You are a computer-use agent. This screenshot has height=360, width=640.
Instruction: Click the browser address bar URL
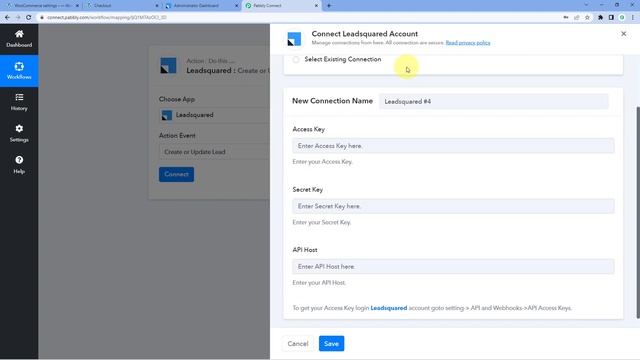pyautogui.click(x=107, y=18)
